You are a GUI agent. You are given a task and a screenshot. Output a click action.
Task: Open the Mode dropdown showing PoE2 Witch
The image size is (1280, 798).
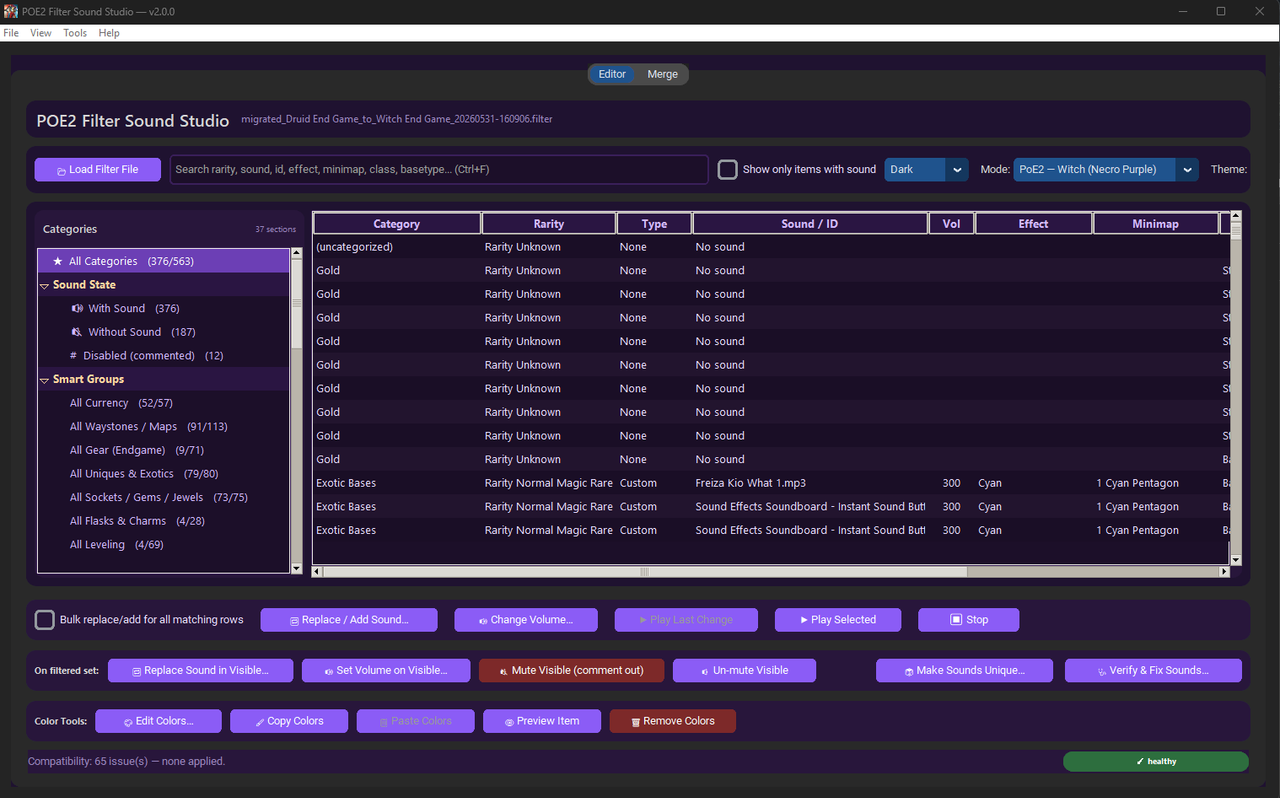(1106, 170)
